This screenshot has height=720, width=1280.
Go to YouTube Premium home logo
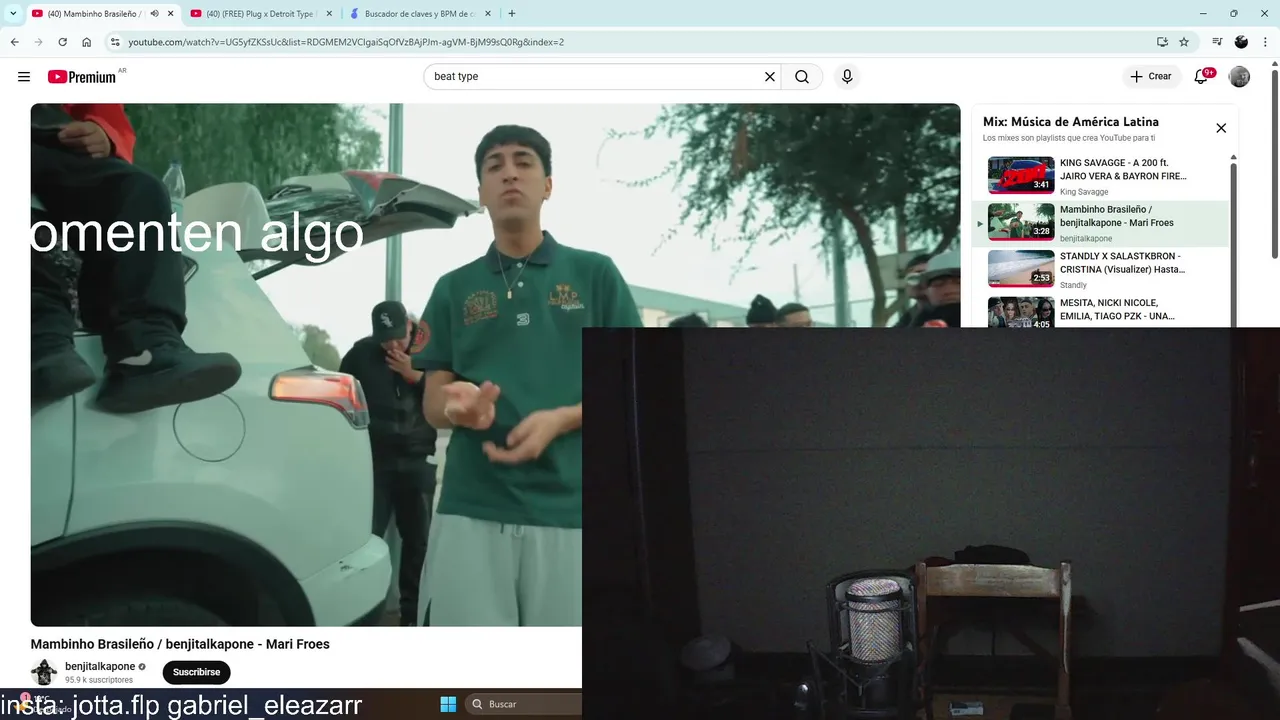(x=82, y=77)
